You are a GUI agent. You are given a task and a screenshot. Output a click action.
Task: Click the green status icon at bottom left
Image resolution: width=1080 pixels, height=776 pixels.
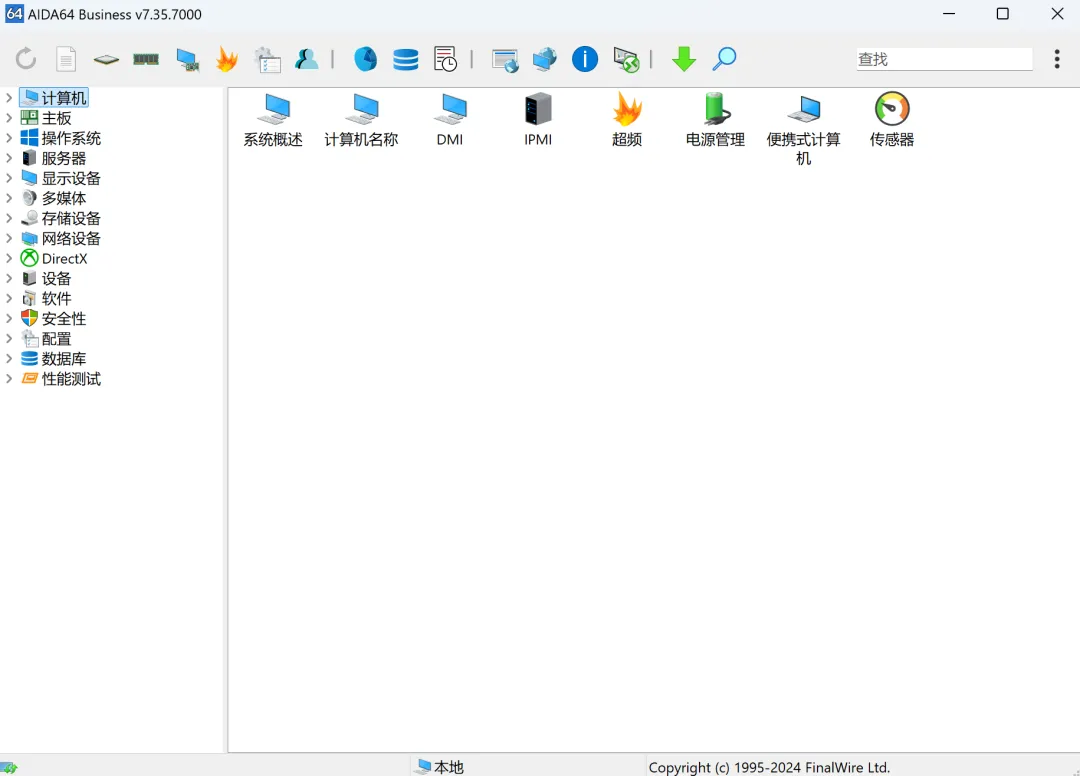[x=9, y=768]
